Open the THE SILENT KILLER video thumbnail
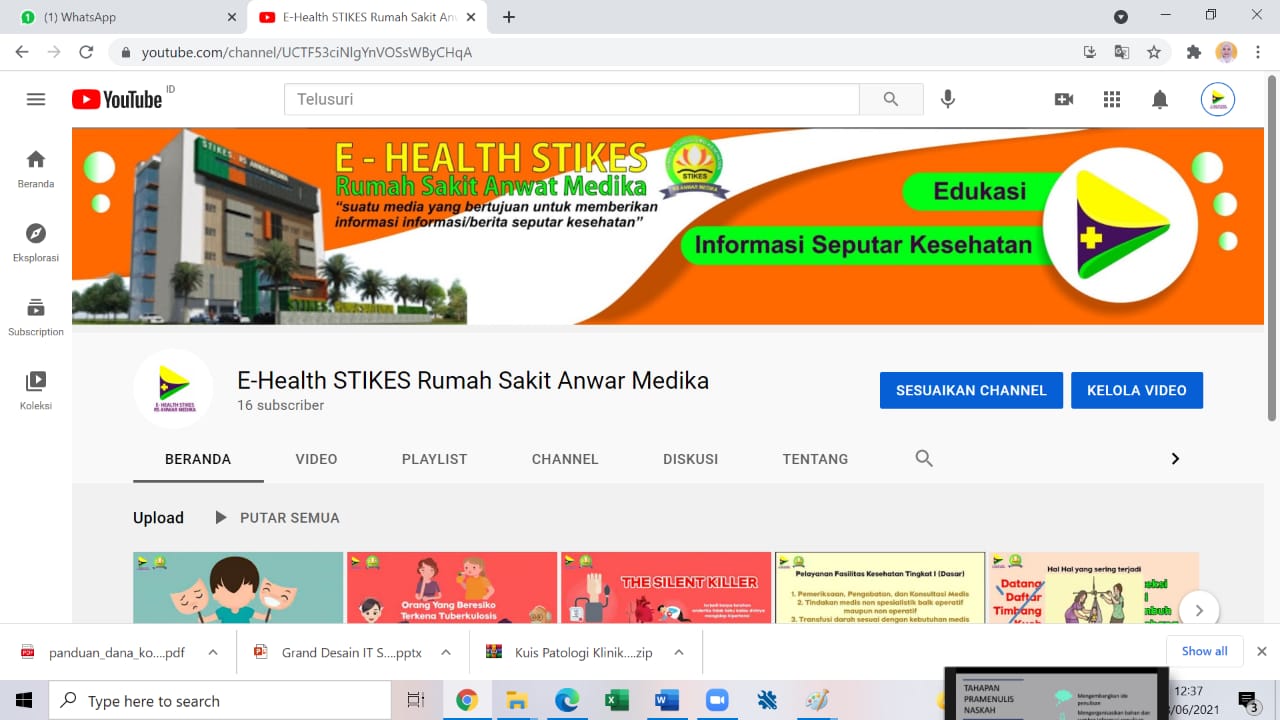The width and height of the screenshot is (1280, 720). click(x=666, y=588)
